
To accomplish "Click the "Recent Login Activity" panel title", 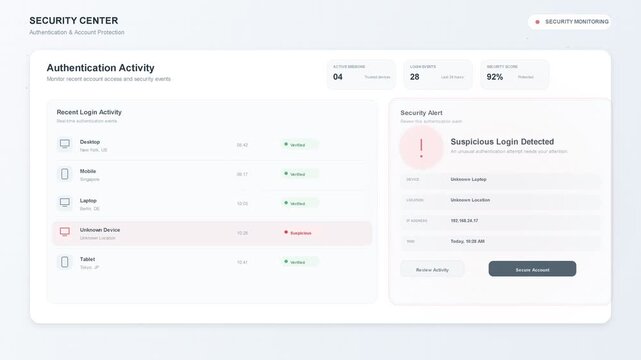I will 89,112.
